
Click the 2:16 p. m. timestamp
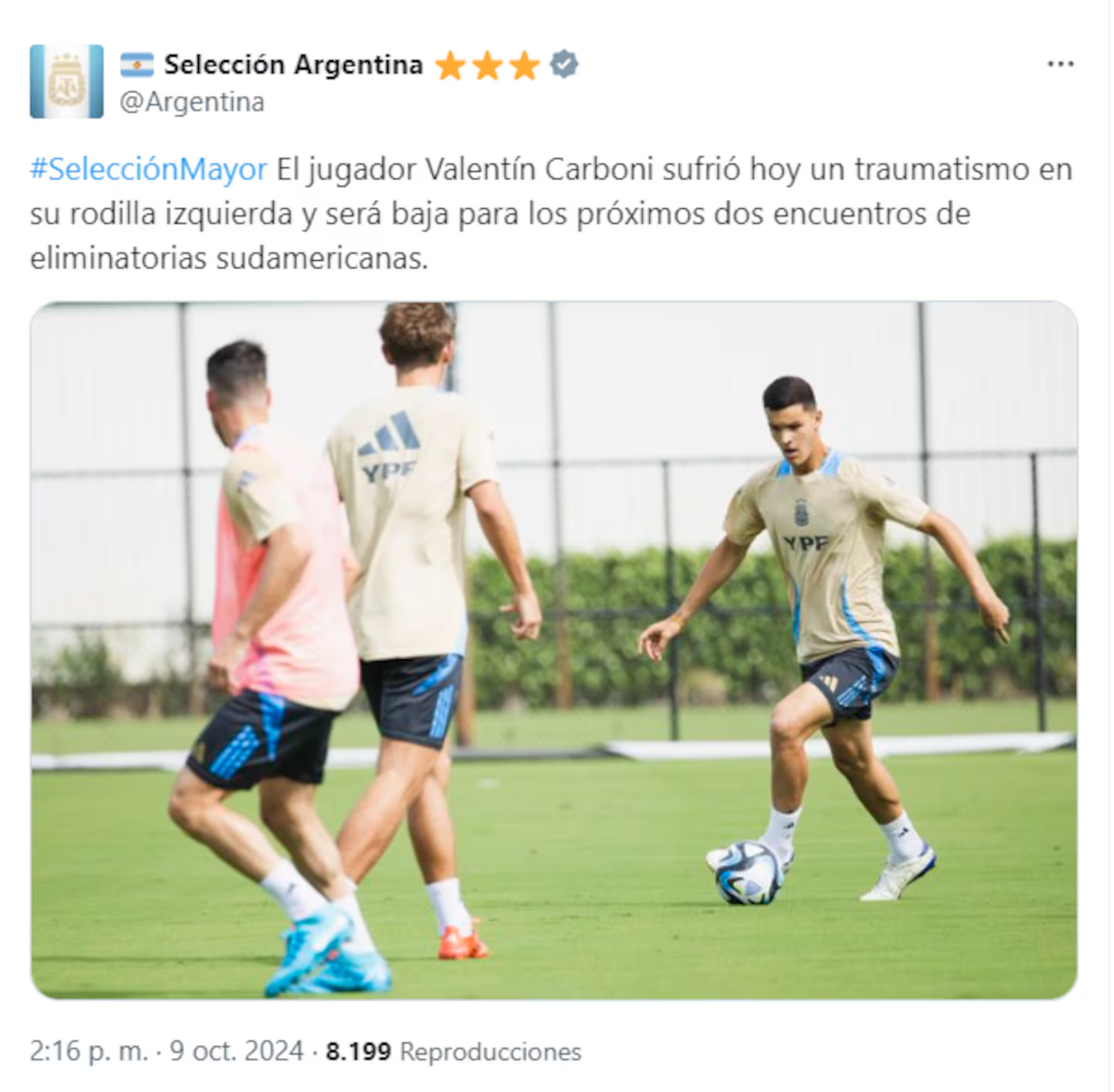click(88, 1051)
